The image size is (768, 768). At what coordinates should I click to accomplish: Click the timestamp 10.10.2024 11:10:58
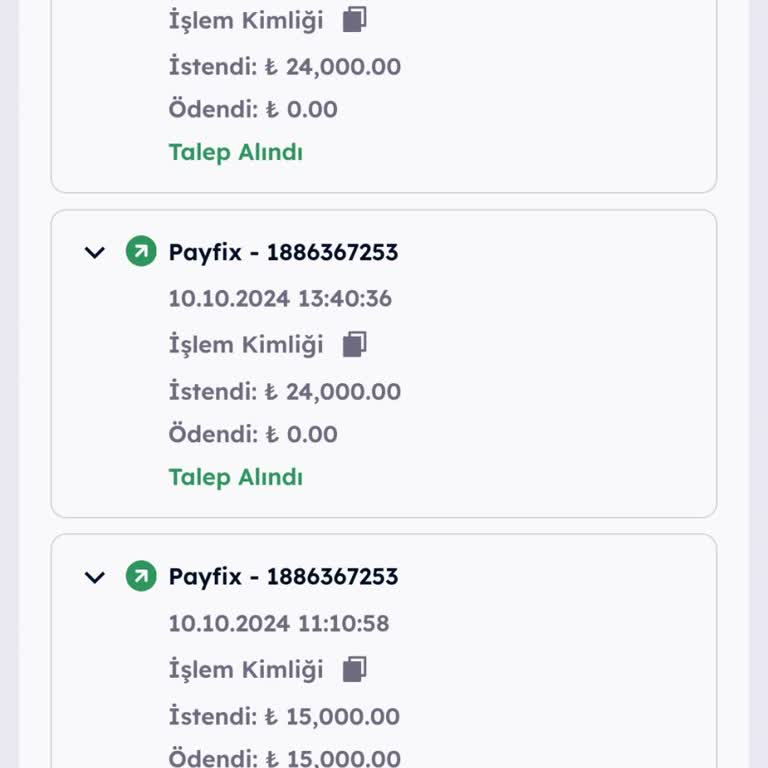coord(279,624)
